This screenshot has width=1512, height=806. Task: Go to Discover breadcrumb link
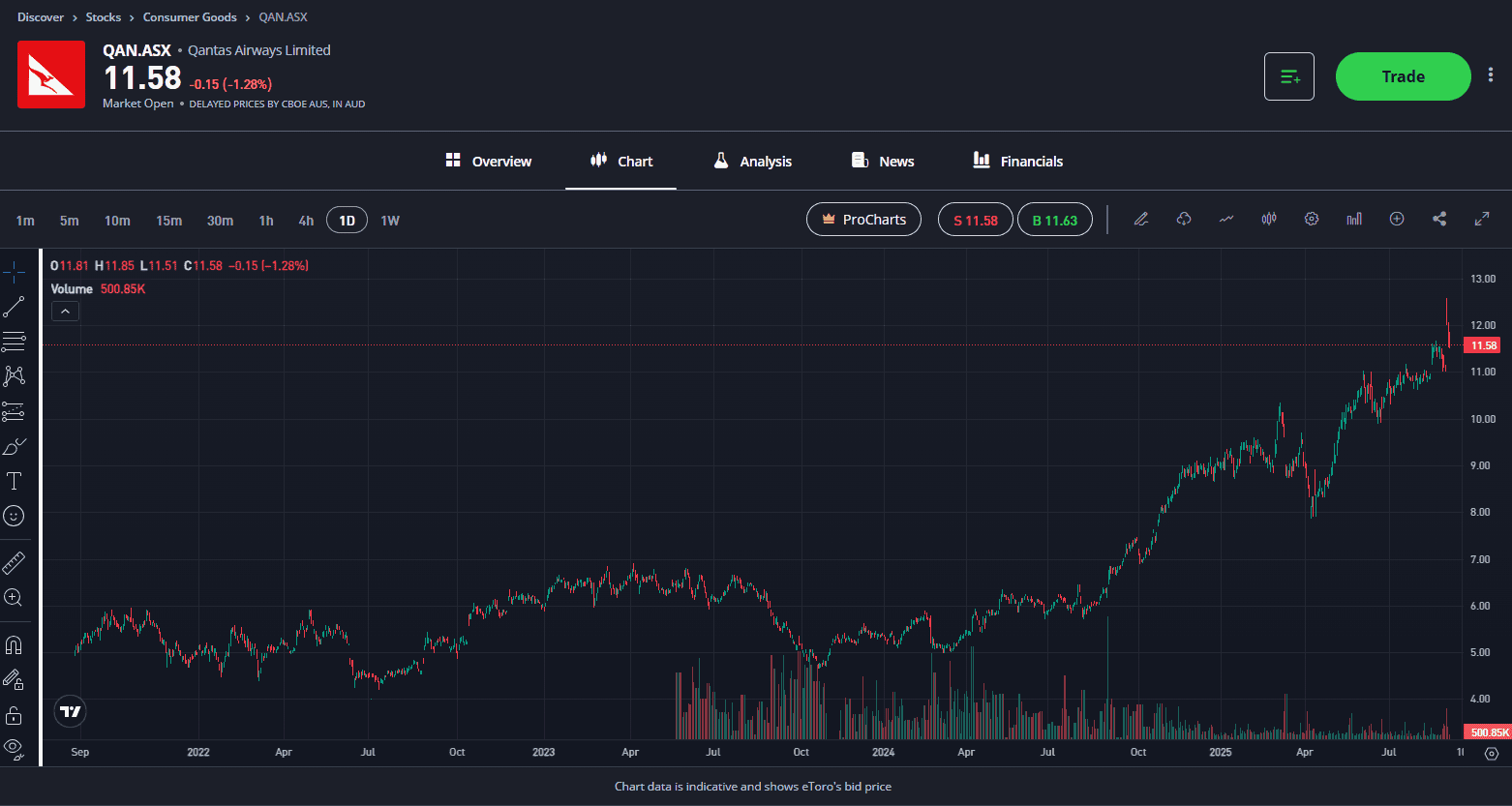(x=41, y=17)
